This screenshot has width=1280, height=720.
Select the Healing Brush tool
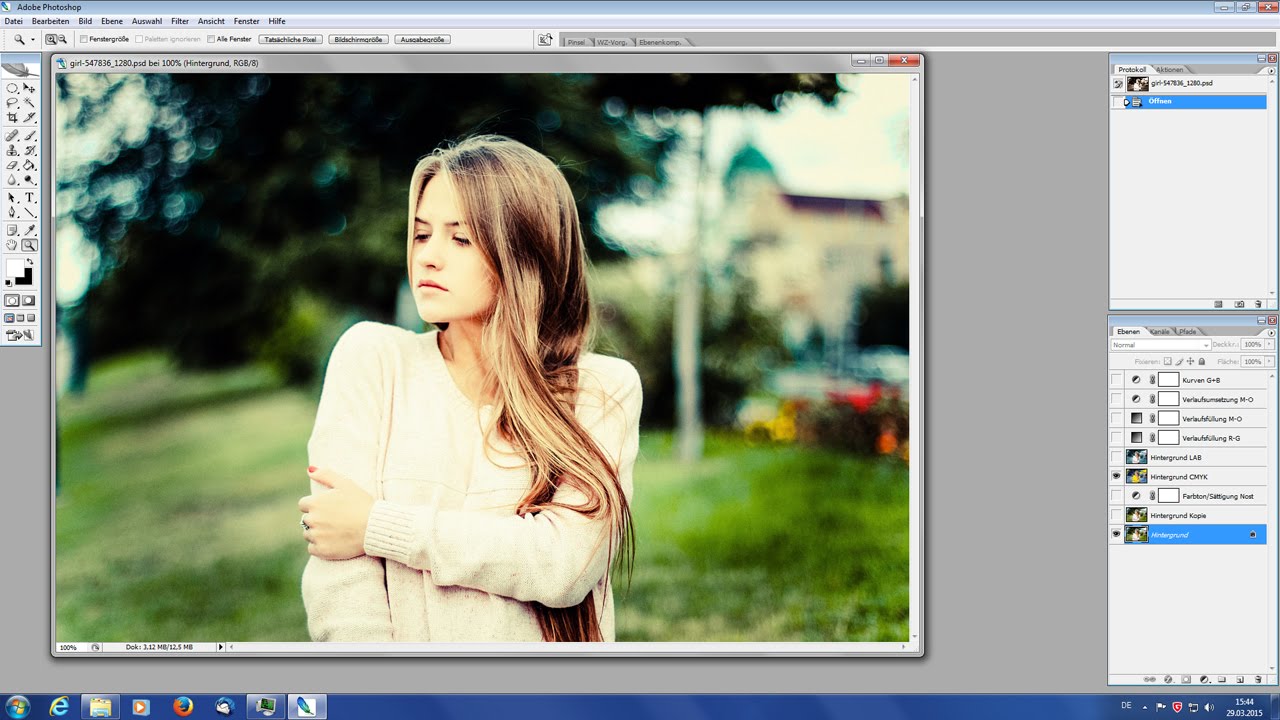(x=12, y=135)
